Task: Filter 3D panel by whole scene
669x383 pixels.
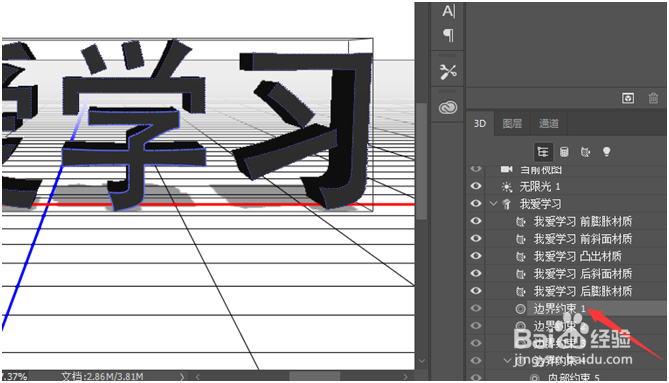Action: click(x=543, y=152)
